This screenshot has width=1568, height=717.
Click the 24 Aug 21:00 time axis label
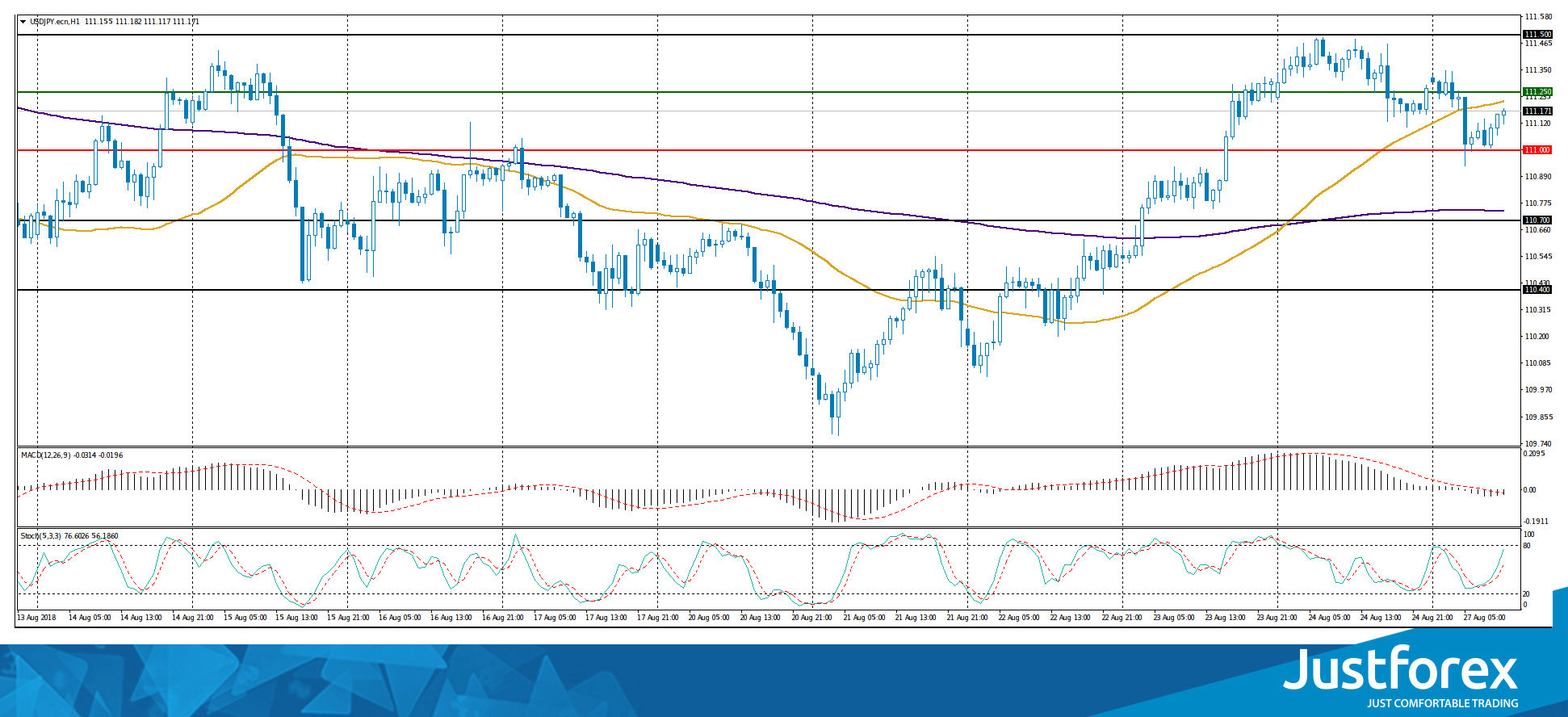(x=1433, y=618)
